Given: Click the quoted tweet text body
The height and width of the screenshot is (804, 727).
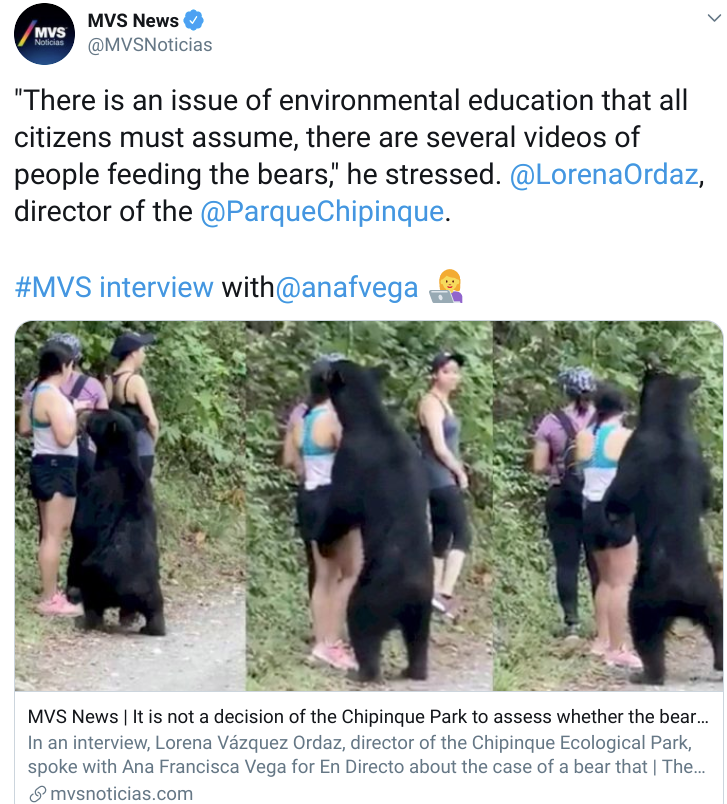Looking at the screenshot, I should tap(359, 156).
